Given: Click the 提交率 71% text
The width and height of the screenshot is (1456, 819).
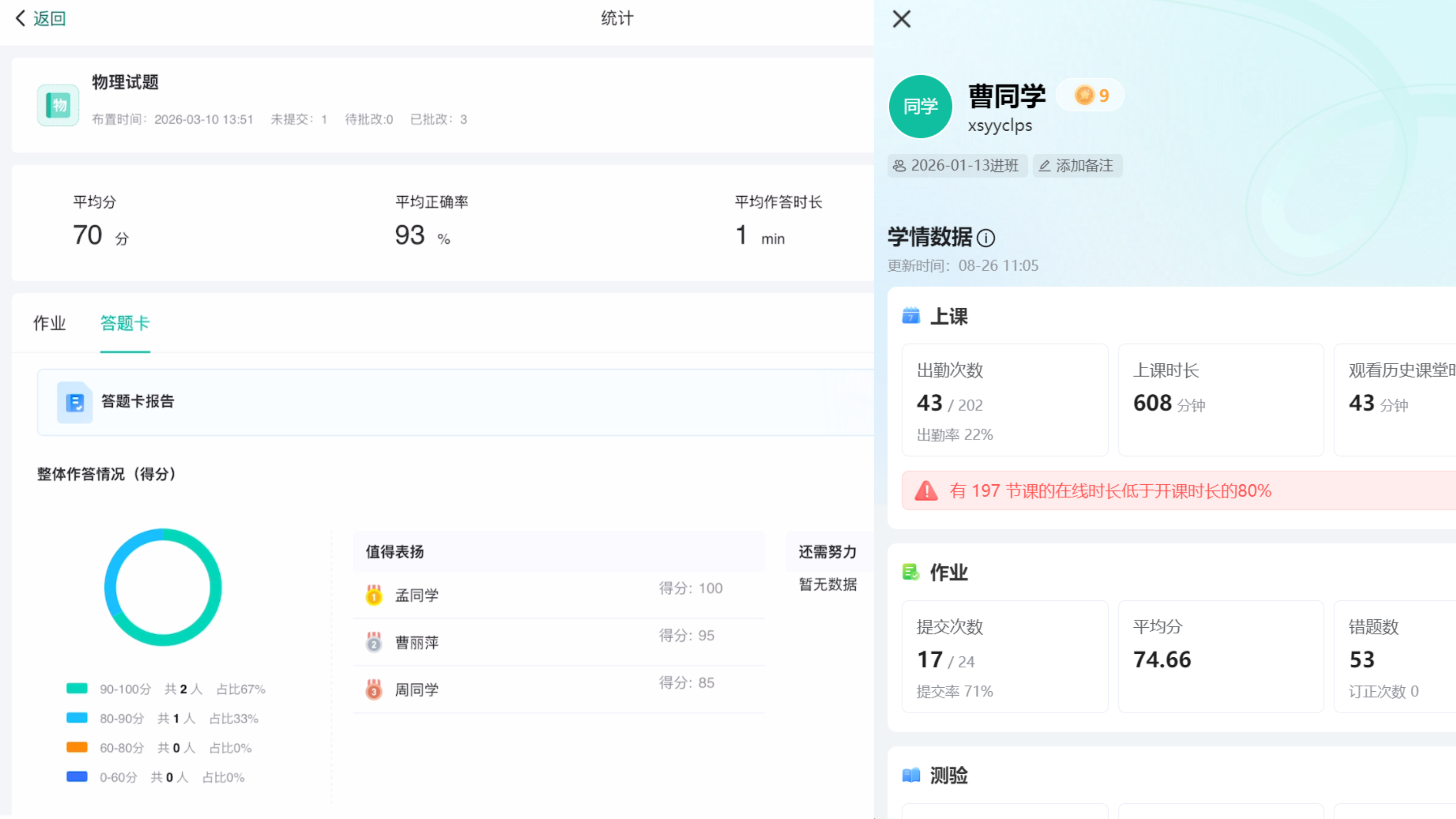Looking at the screenshot, I should click(955, 691).
